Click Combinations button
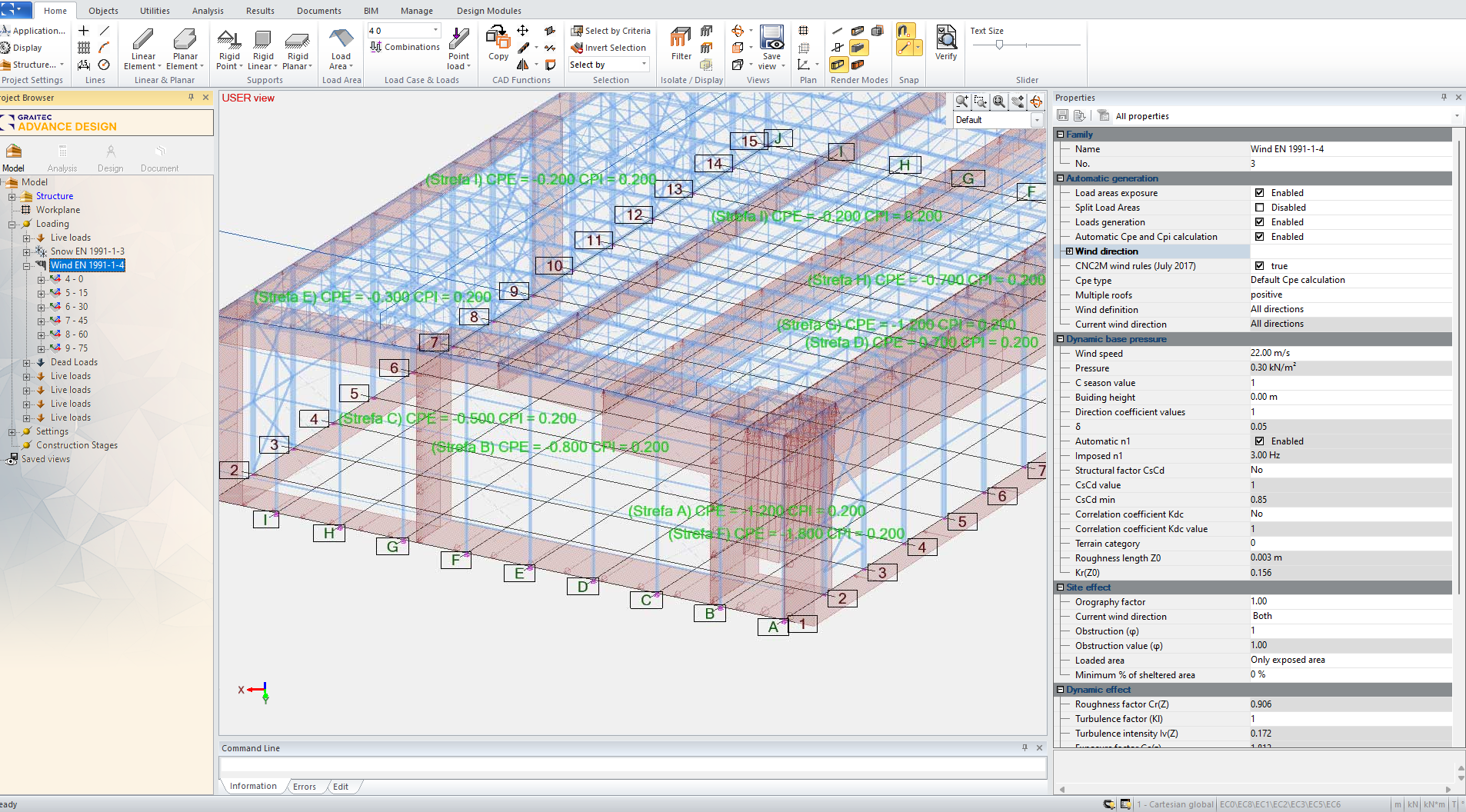 tap(405, 47)
